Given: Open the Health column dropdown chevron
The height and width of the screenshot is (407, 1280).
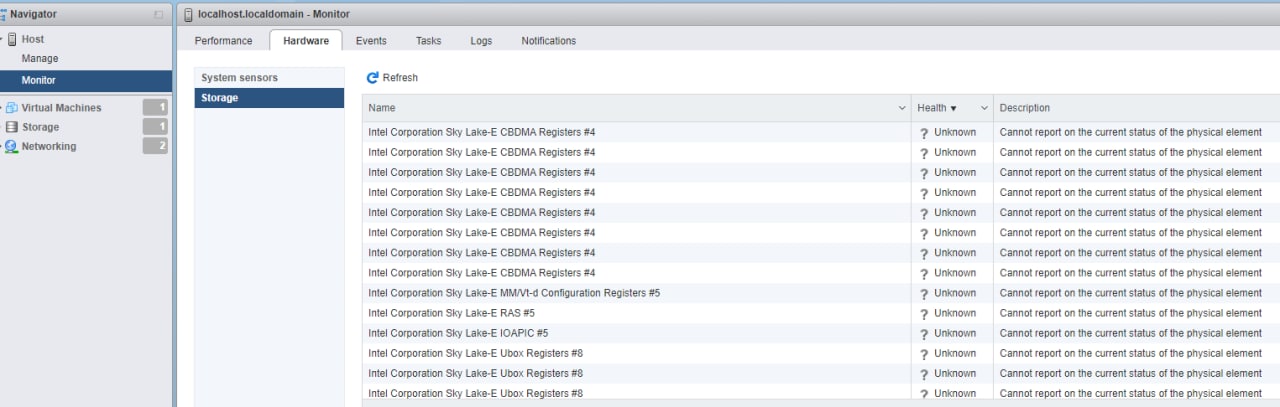Looking at the screenshot, I should [984, 108].
